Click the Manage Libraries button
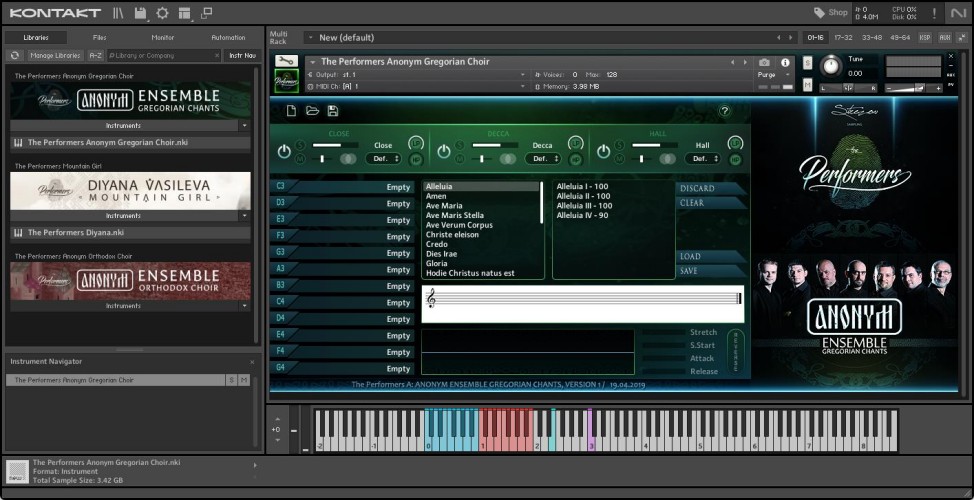Viewport: 974px width, 500px height. (x=54, y=55)
